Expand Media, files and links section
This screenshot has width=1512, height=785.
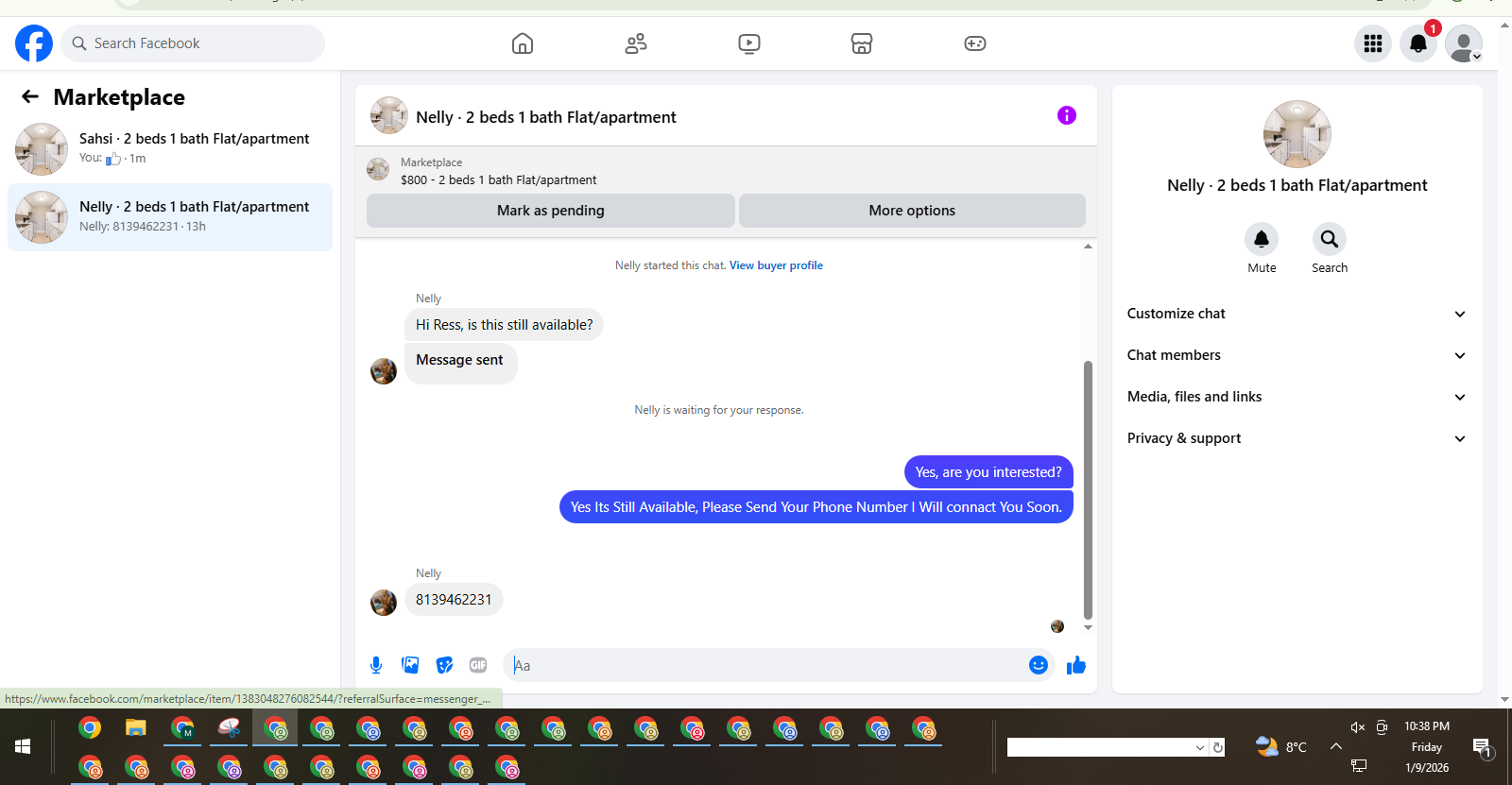[x=1297, y=397]
